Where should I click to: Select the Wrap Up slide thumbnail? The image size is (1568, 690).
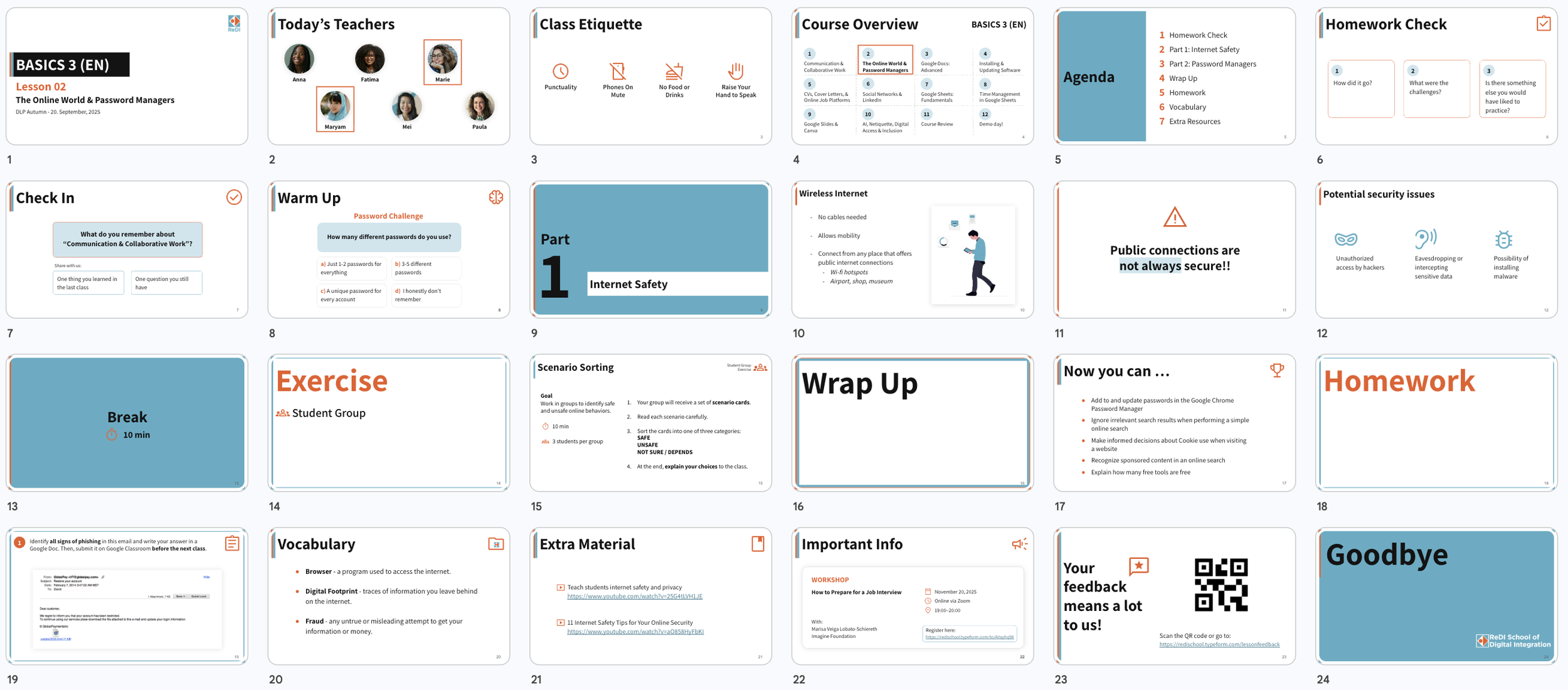pyautogui.click(x=912, y=422)
